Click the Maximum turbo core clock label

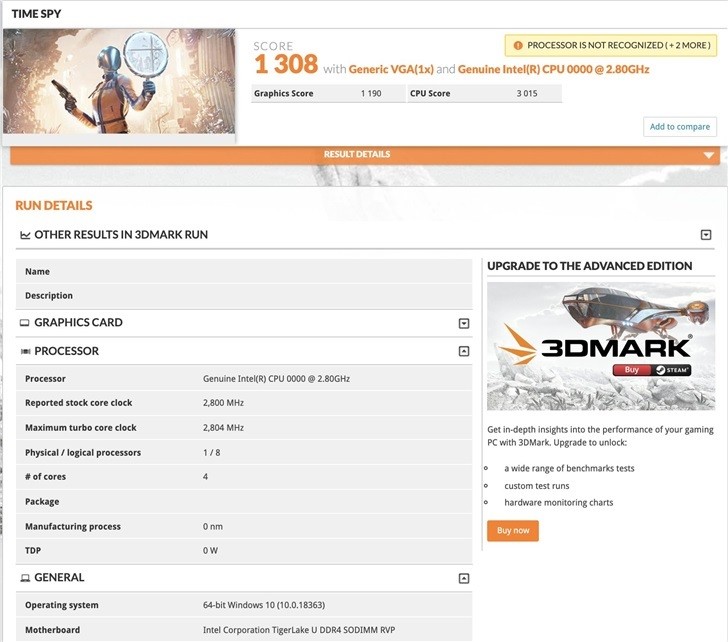pos(81,428)
